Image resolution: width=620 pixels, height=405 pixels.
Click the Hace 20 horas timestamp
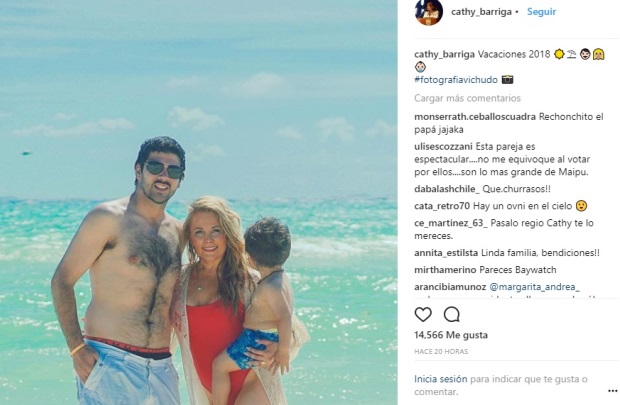pos(441,351)
